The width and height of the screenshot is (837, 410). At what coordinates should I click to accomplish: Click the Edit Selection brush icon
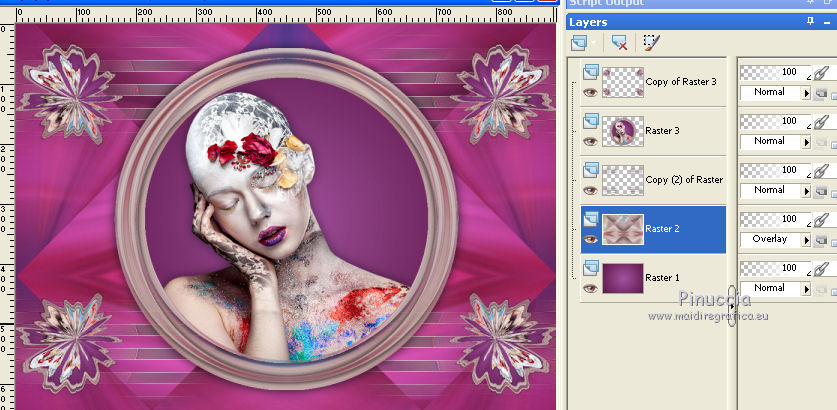[651, 43]
